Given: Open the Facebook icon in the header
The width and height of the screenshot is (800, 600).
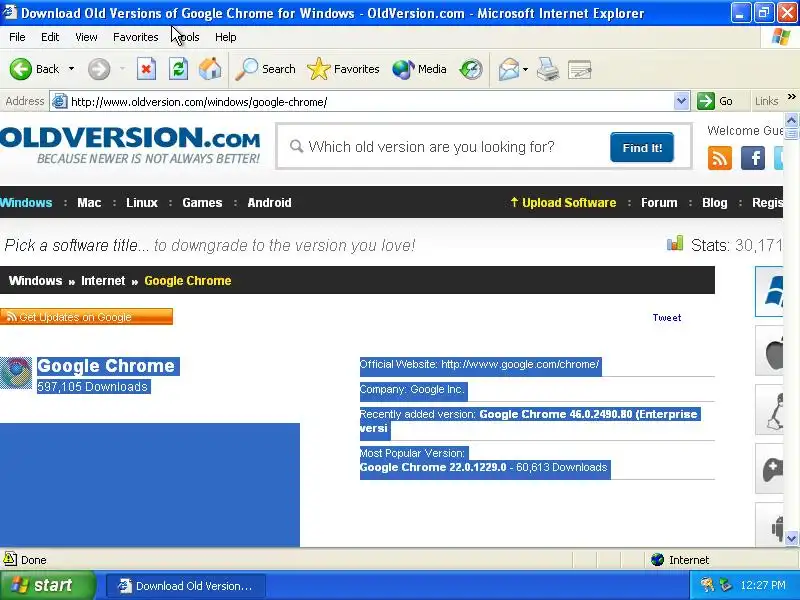Looking at the screenshot, I should tap(753, 158).
